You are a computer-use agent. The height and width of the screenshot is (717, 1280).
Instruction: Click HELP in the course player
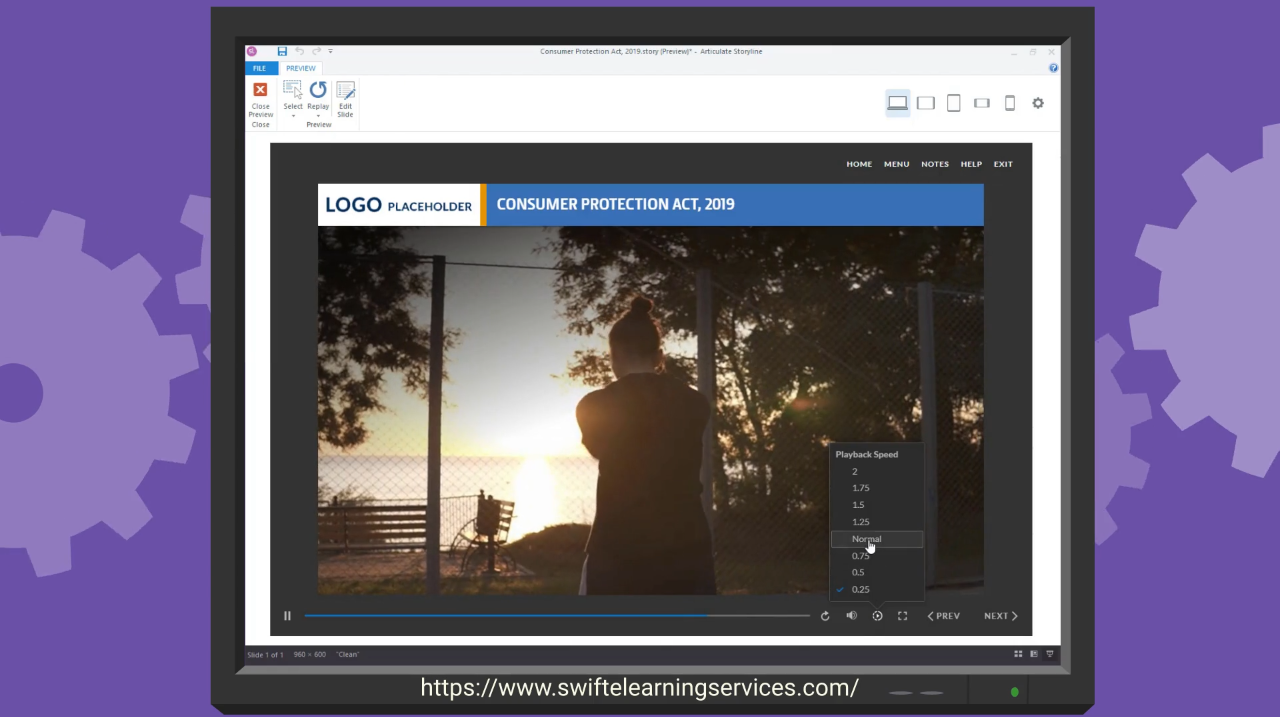coord(971,164)
